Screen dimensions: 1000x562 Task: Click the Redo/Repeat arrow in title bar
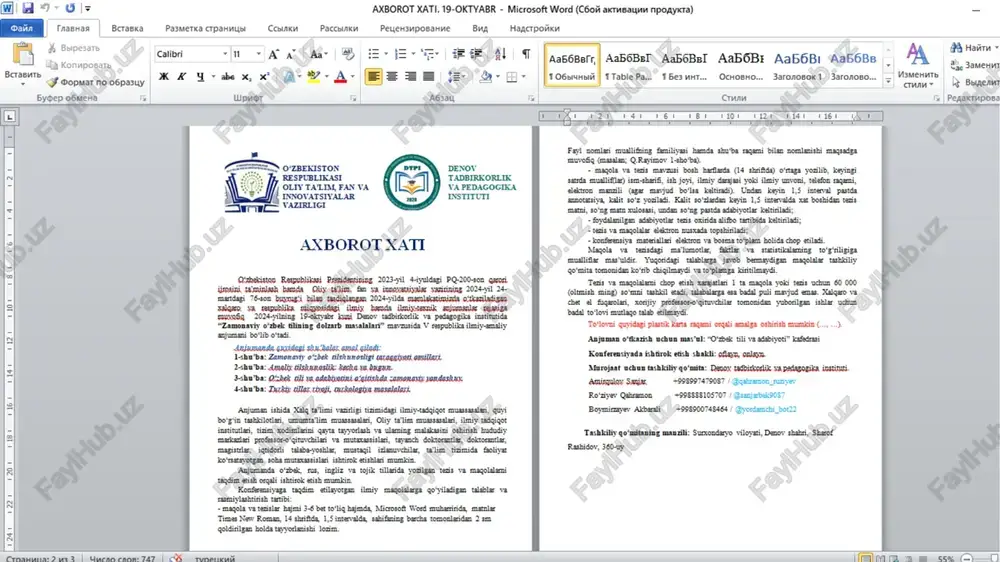pos(70,8)
